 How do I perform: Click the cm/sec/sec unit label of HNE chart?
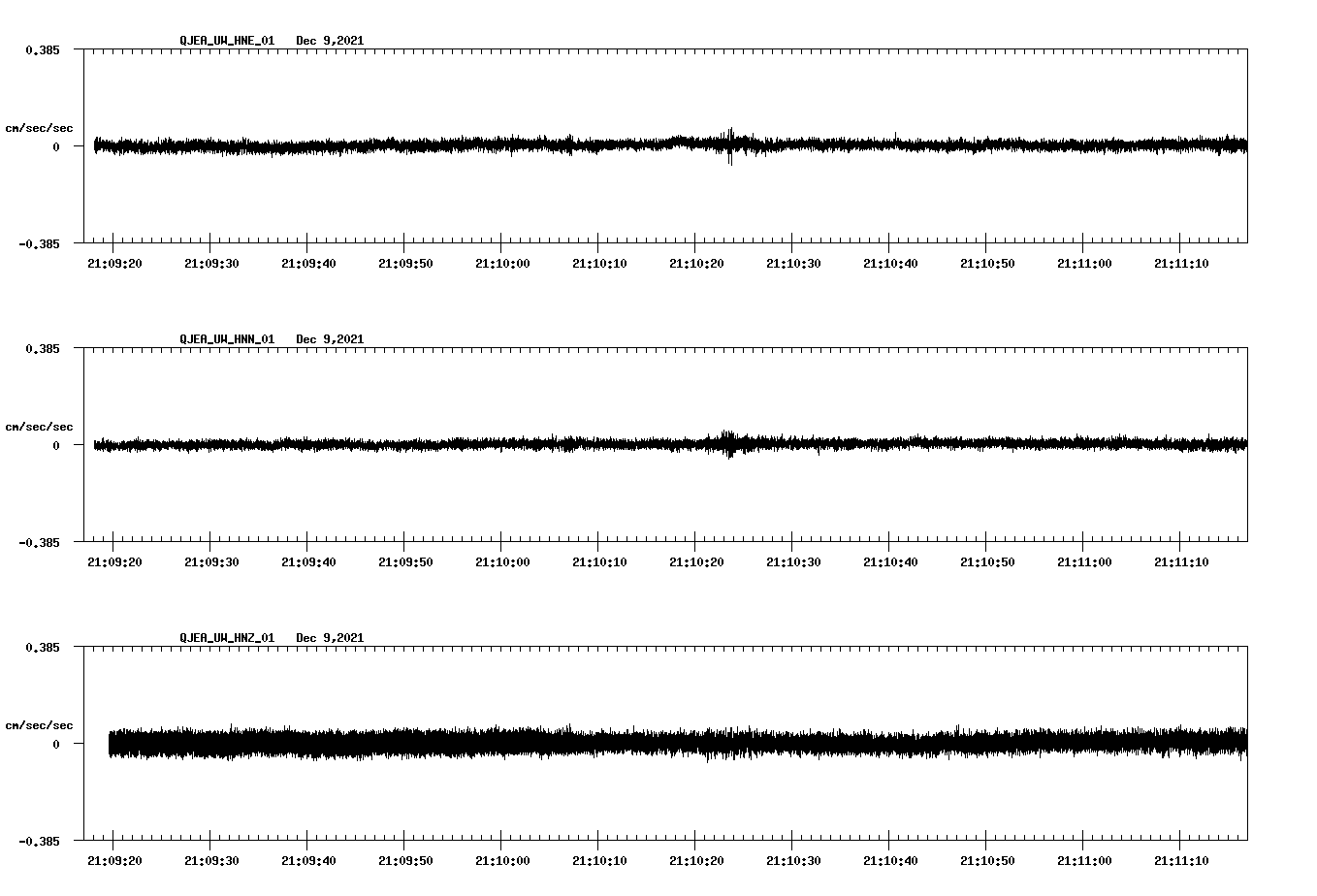(x=39, y=128)
